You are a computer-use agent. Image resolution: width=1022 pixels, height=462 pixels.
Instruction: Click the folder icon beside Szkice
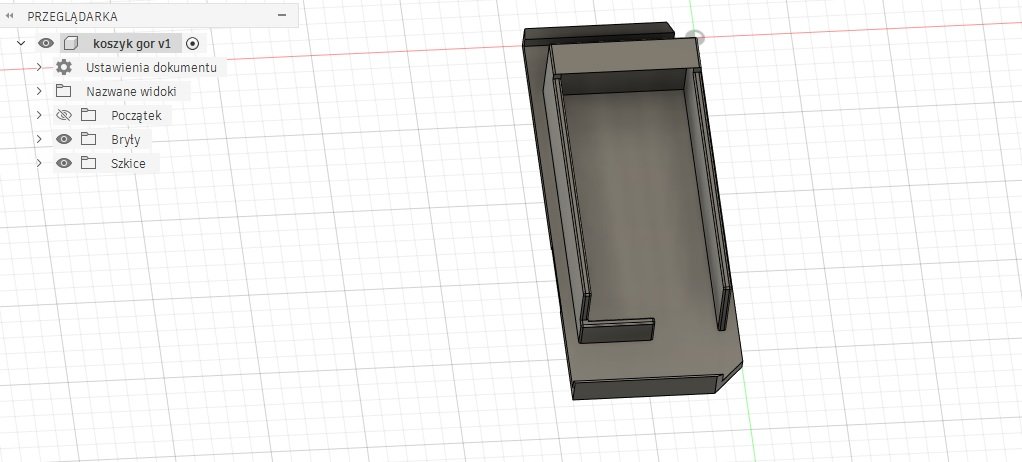pos(88,163)
